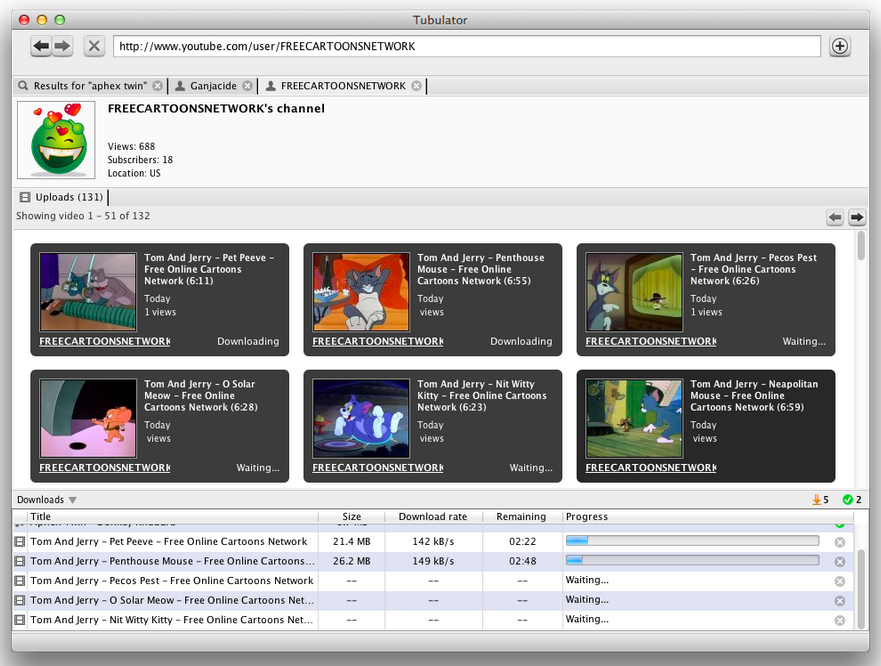
Task: Show next page of videos
Action: coord(856,217)
